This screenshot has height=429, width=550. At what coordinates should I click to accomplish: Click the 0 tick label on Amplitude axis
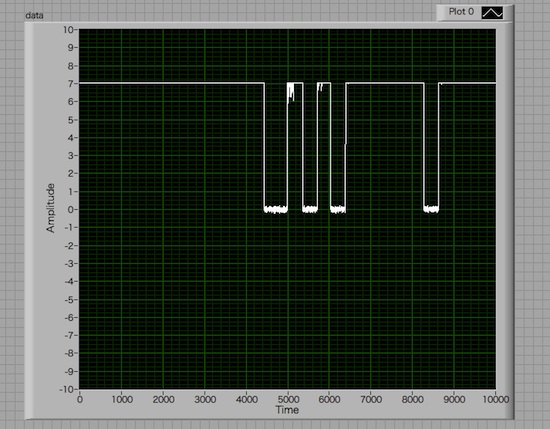click(71, 209)
